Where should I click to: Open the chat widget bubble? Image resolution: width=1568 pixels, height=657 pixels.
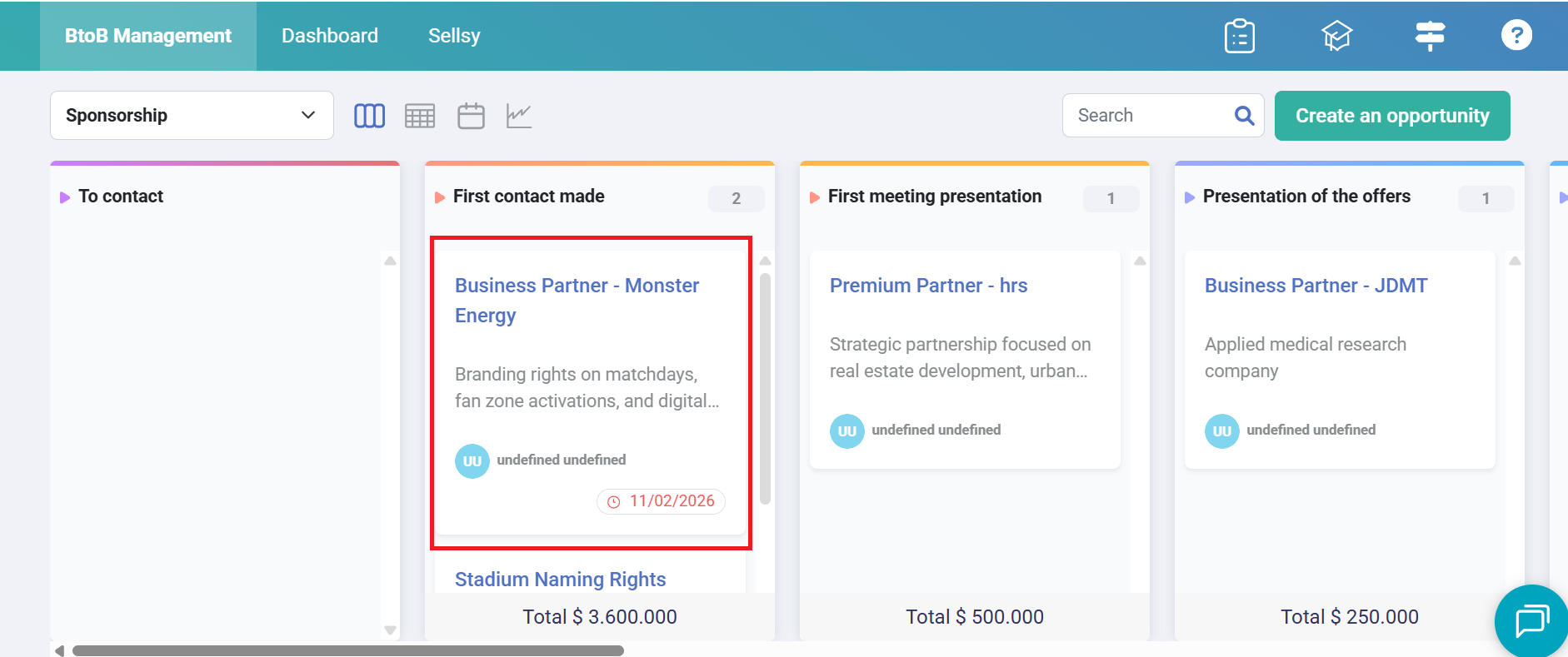[1531, 621]
